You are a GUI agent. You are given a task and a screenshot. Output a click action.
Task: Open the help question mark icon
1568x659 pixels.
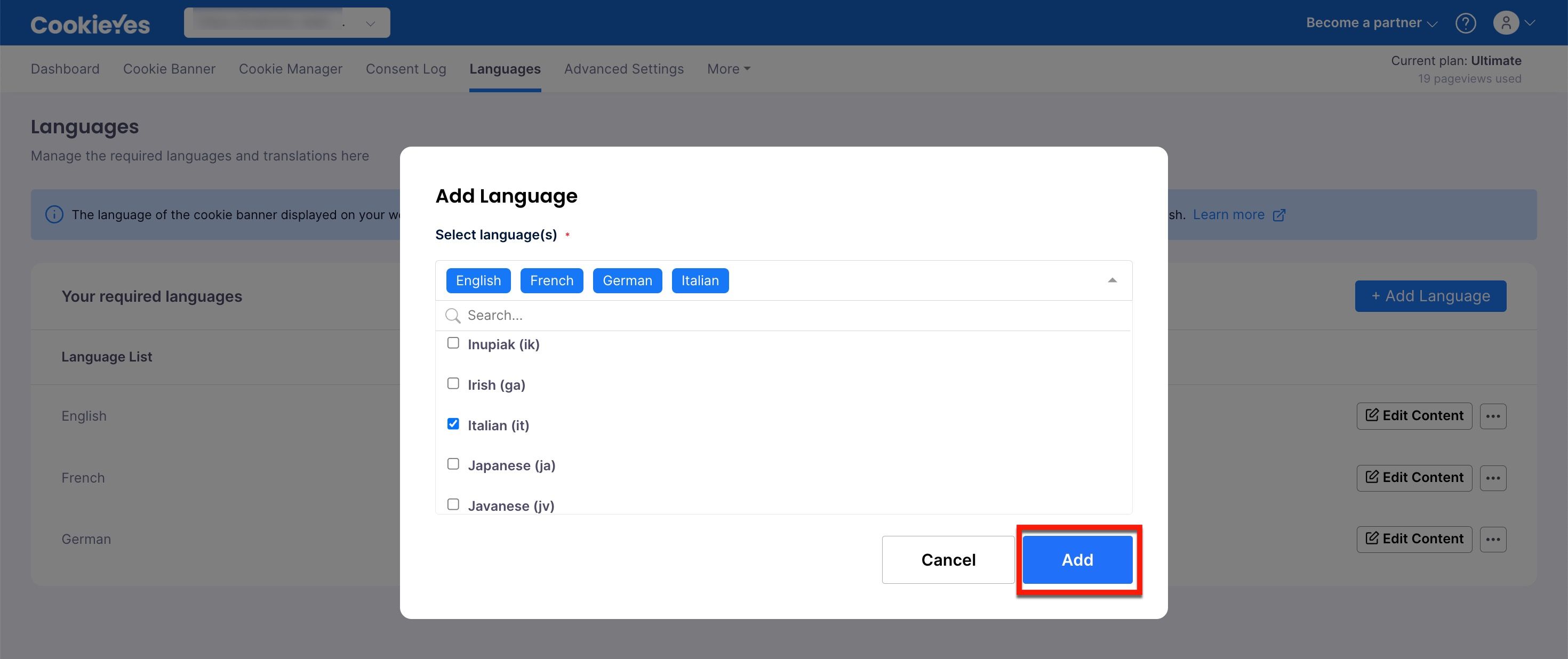click(x=1465, y=23)
